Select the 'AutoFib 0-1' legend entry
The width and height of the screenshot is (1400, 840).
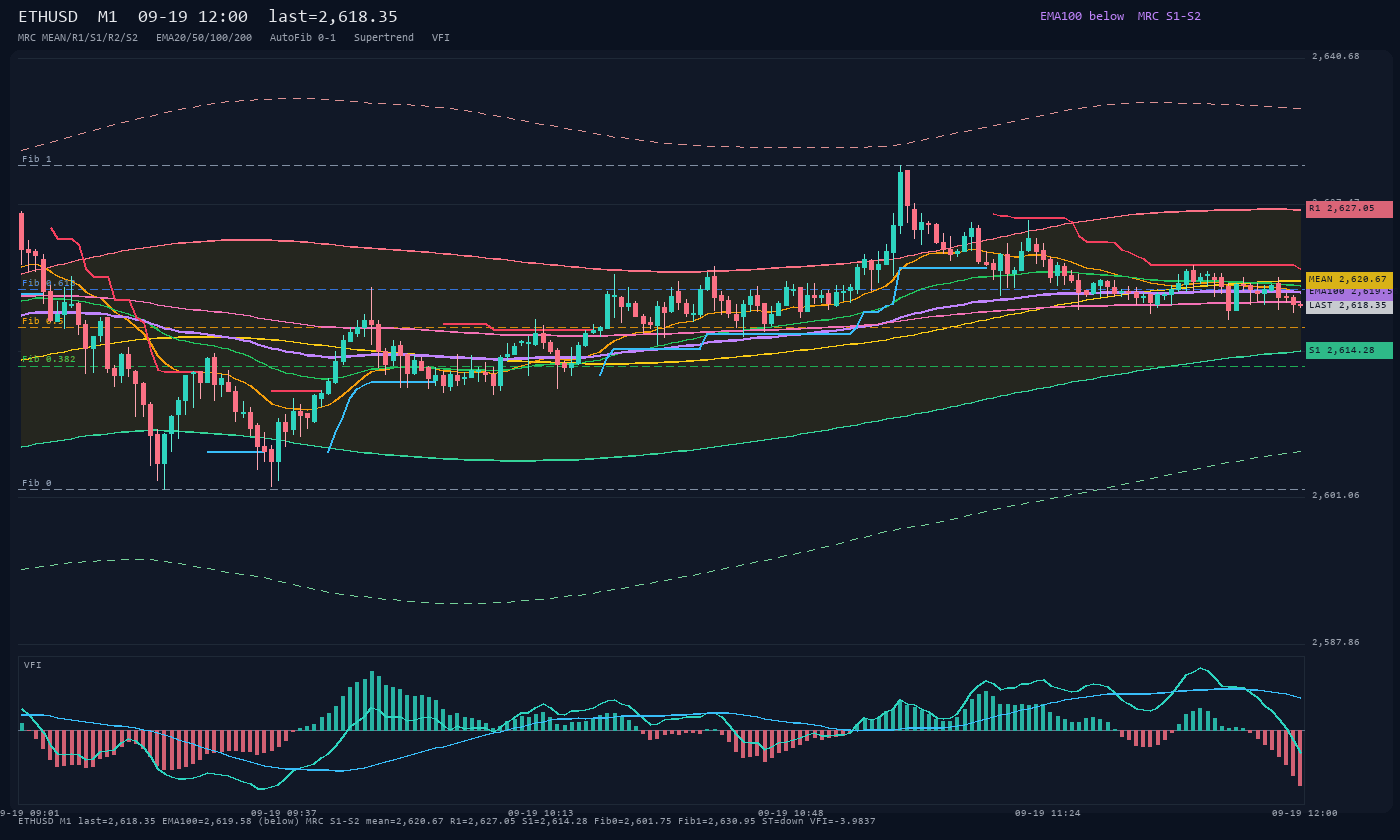tap(303, 37)
